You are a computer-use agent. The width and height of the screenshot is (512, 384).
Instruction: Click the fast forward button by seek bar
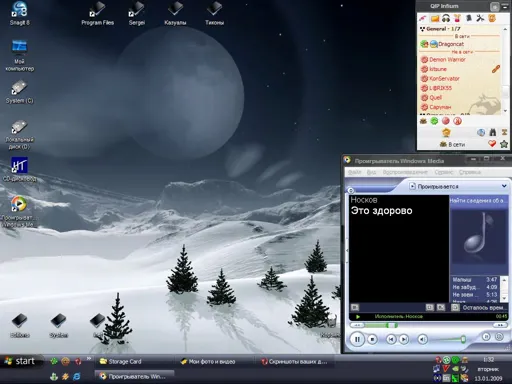(x=500, y=325)
